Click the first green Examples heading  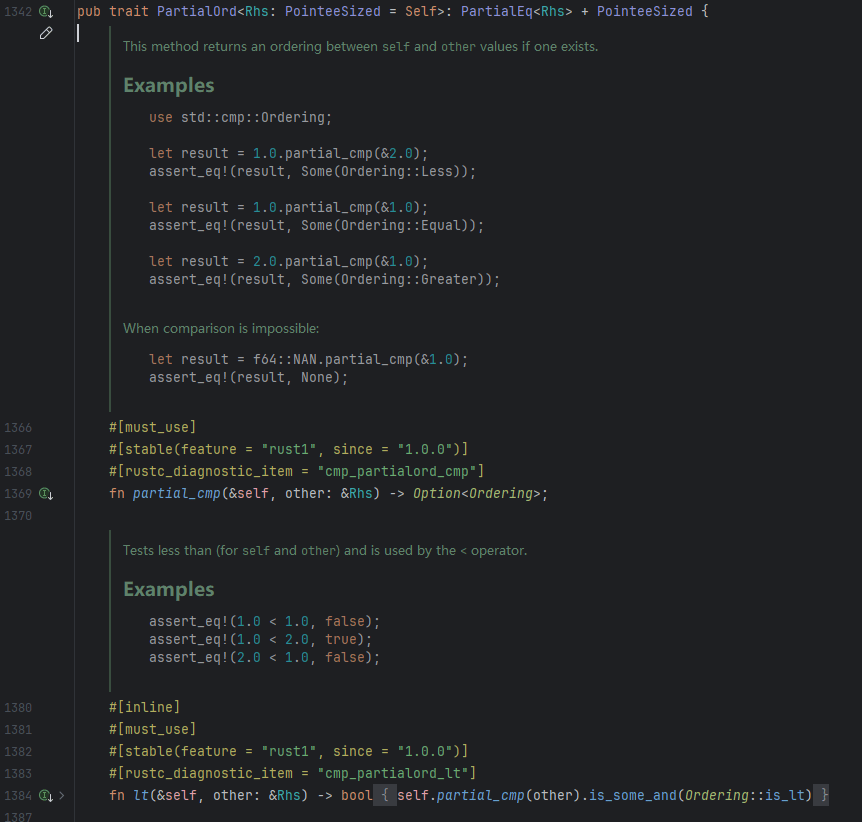coord(168,85)
